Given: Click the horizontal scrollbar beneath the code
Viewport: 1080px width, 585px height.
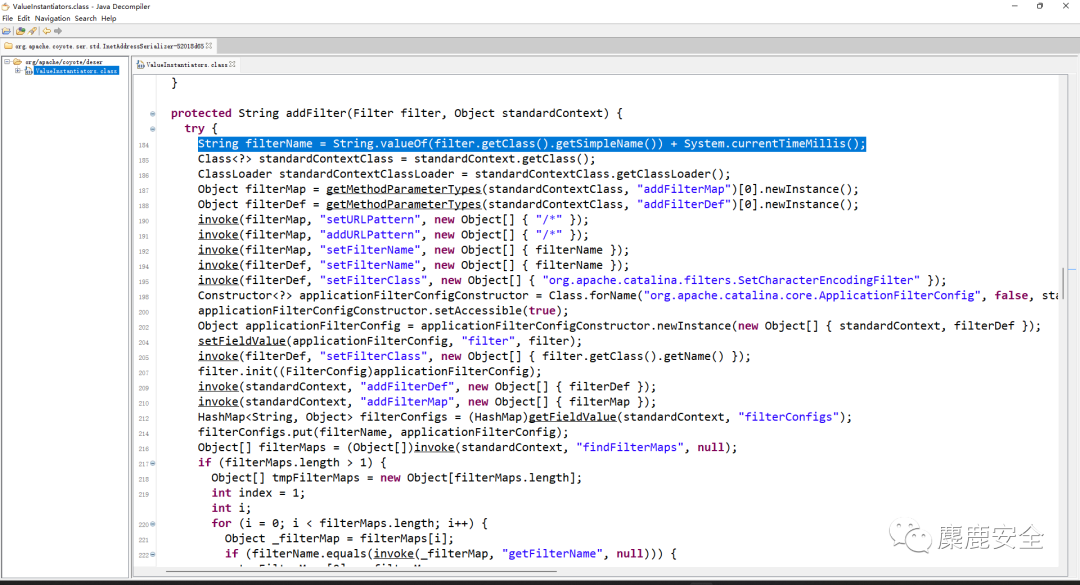Looking at the screenshot, I should point(361,571).
